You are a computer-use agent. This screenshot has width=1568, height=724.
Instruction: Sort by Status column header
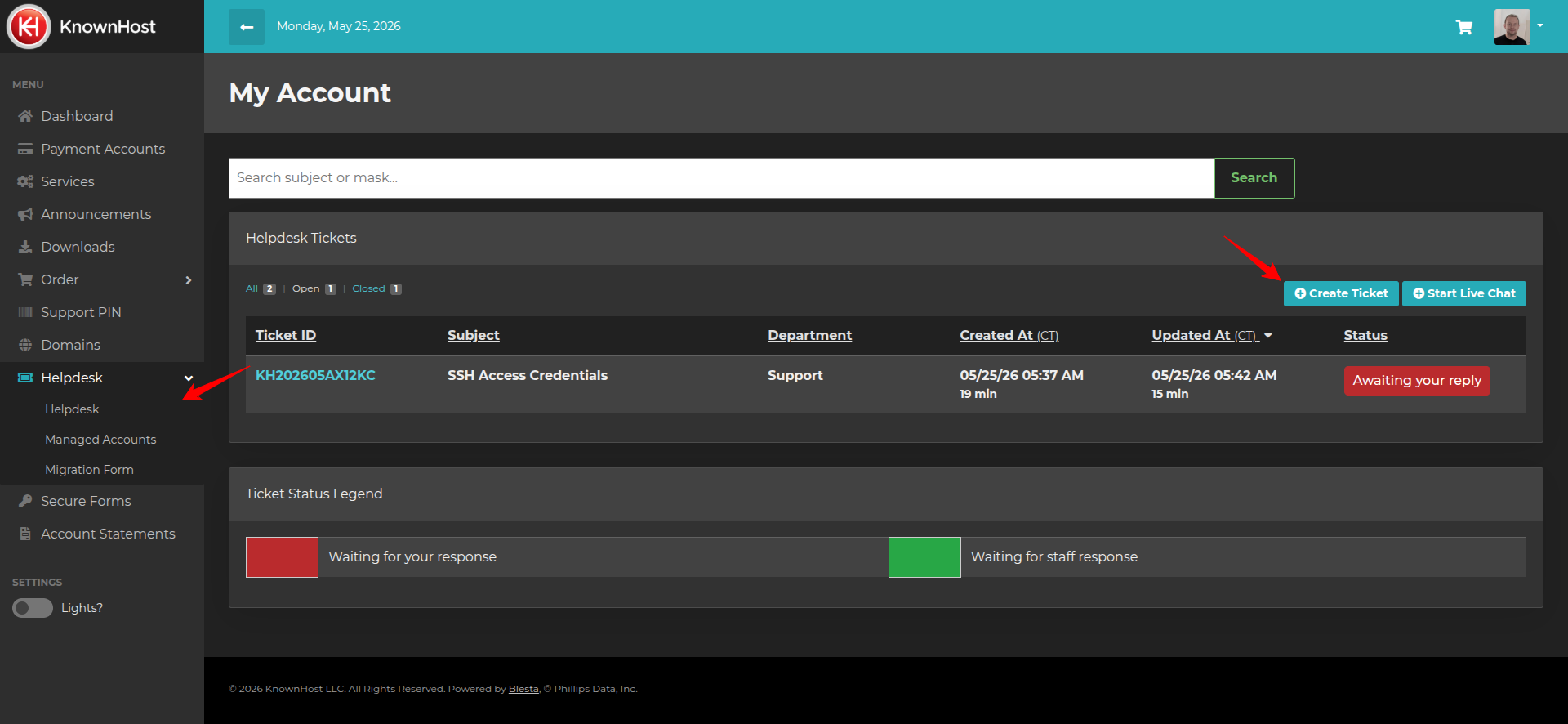coord(1365,335)
